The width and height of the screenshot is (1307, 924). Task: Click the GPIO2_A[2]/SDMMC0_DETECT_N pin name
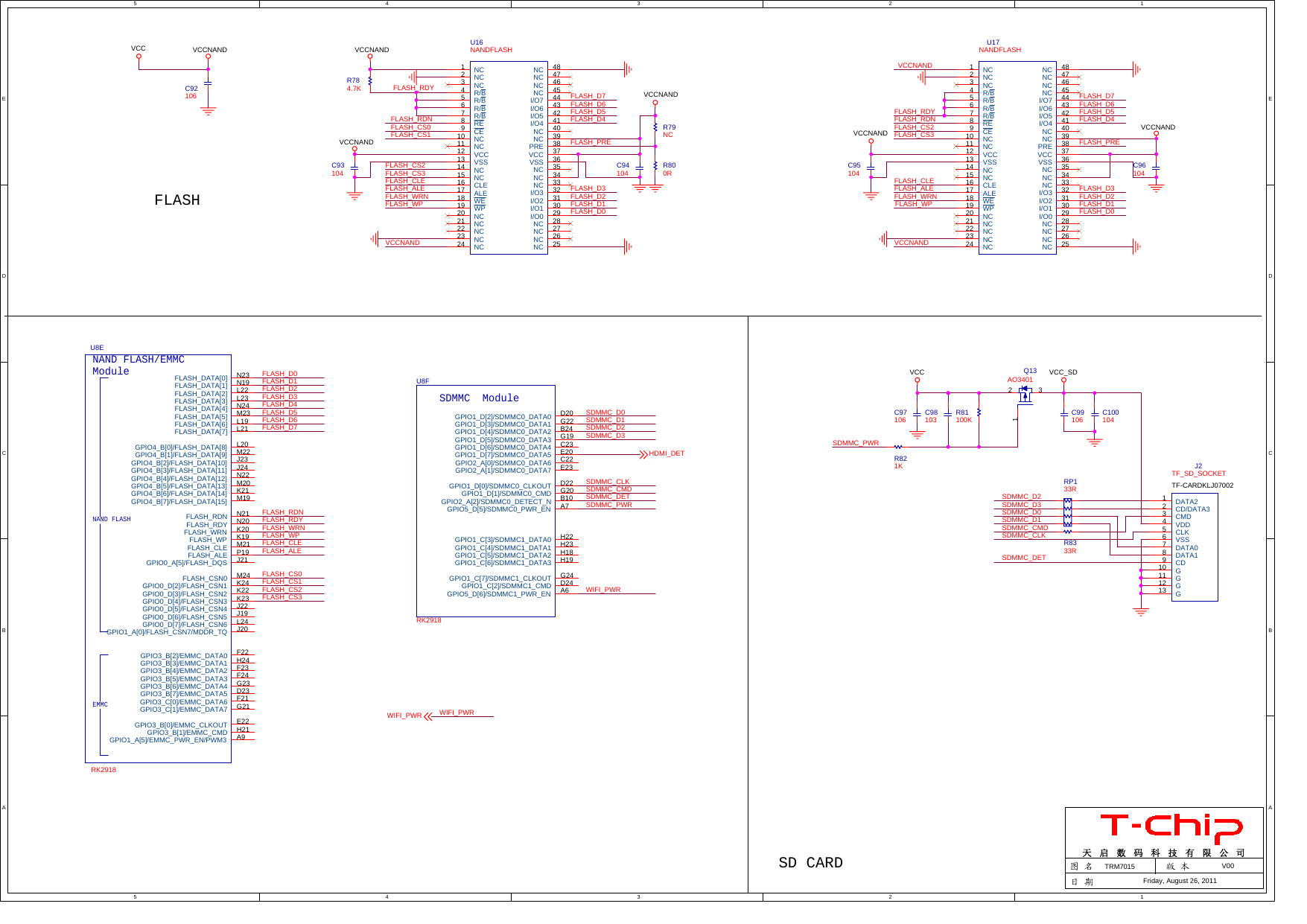tap(496, 502)
